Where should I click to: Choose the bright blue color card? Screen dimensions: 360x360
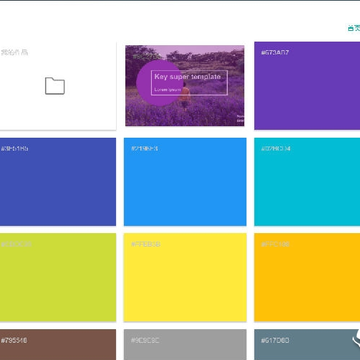point(185,182)
